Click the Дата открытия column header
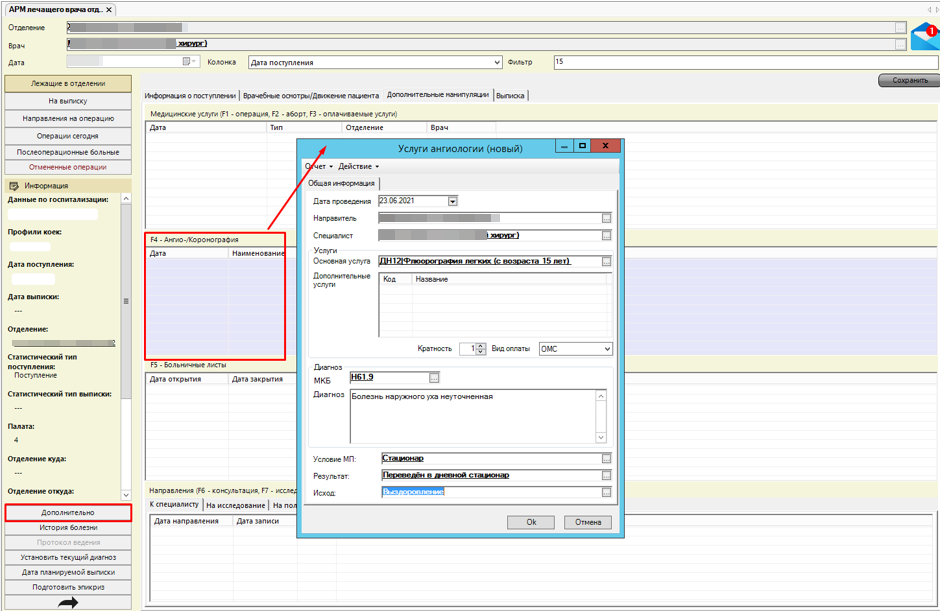 (x=187, y=380)
